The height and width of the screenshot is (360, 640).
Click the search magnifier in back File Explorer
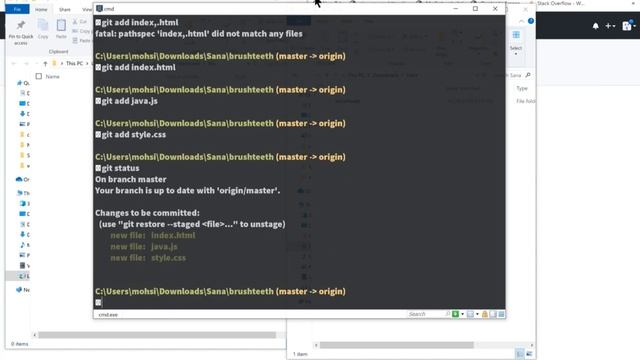pos(528,75)
